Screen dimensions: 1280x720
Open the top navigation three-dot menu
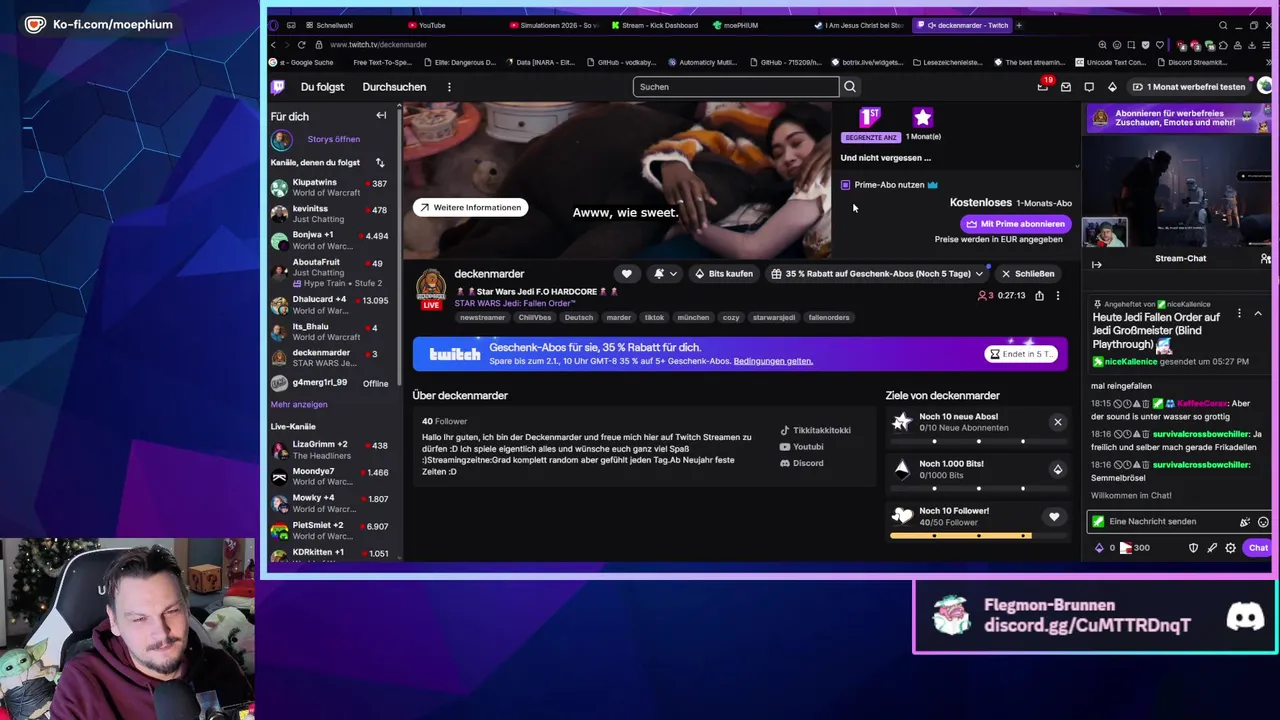point(449,87)
